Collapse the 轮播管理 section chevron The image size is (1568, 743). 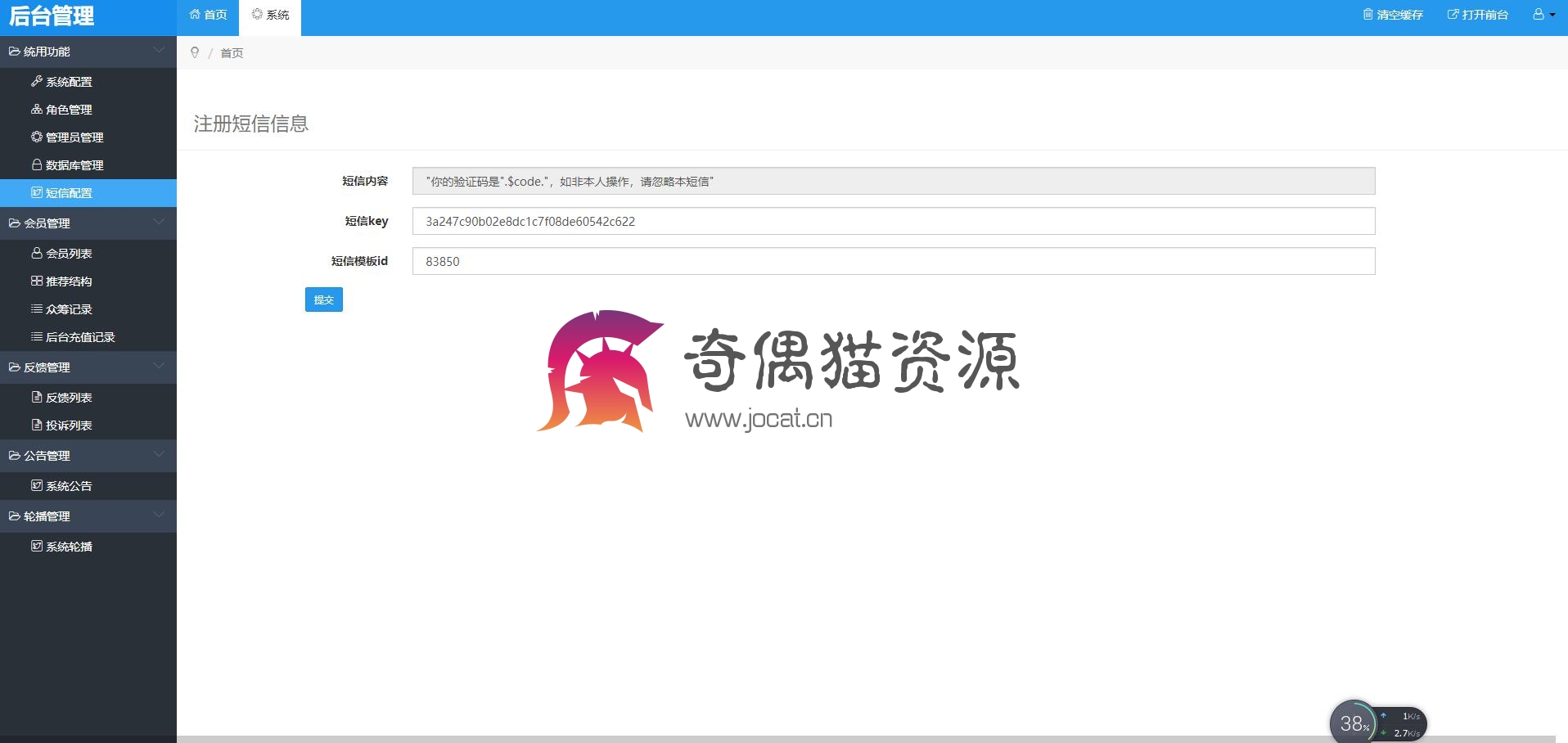coord(159,516)
